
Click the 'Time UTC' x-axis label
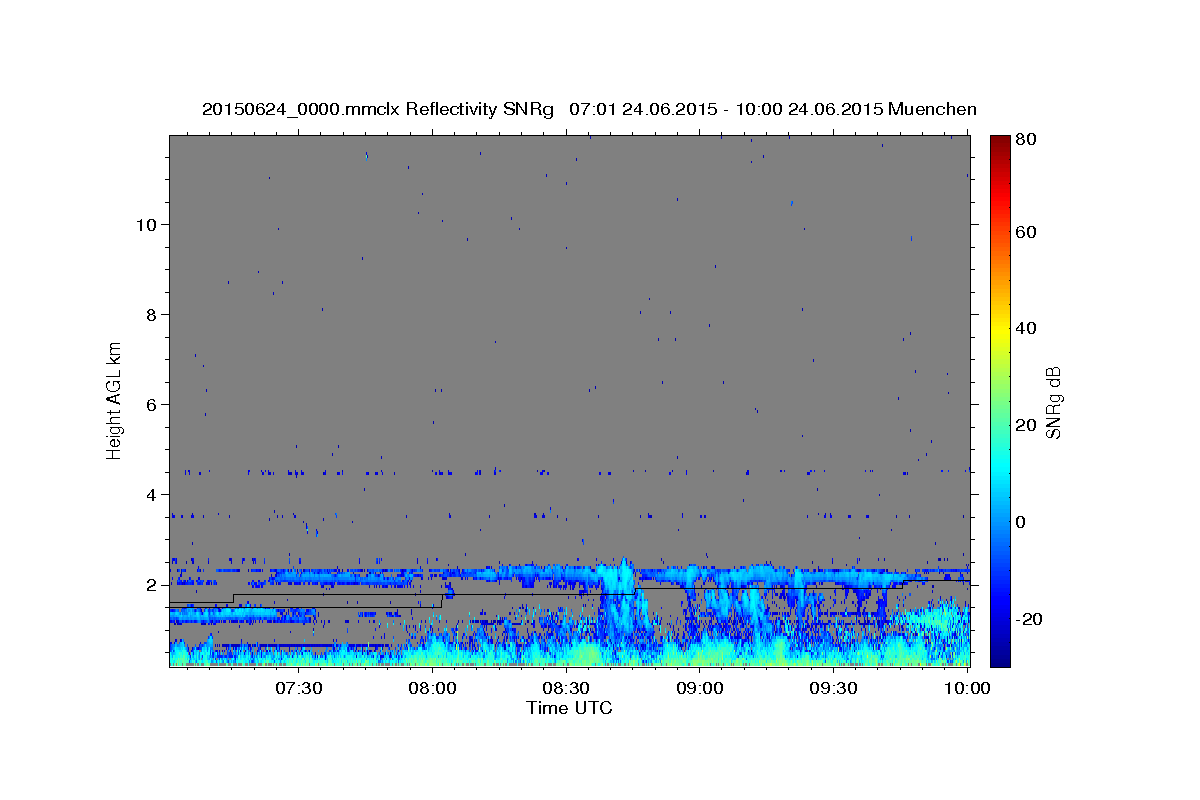(x=569, y=707)
